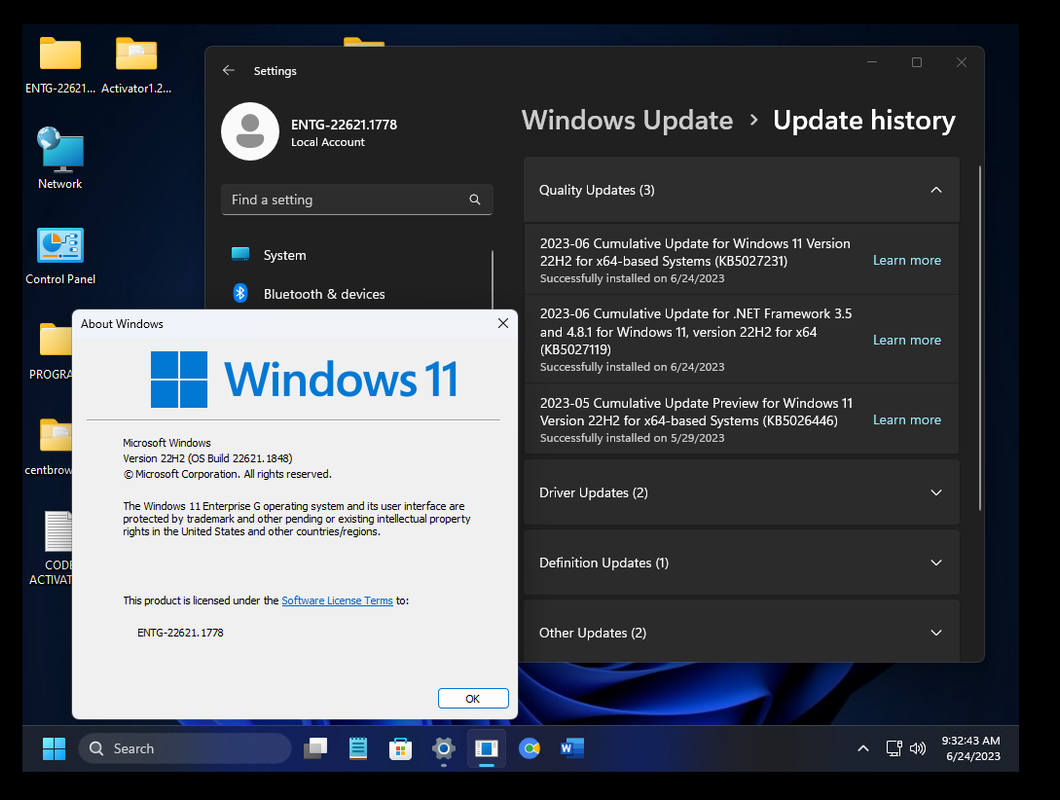This screenshot has width=1060, height=800.
Task: Click OK in About Windows dialog
Action: [x=473, y=699]
